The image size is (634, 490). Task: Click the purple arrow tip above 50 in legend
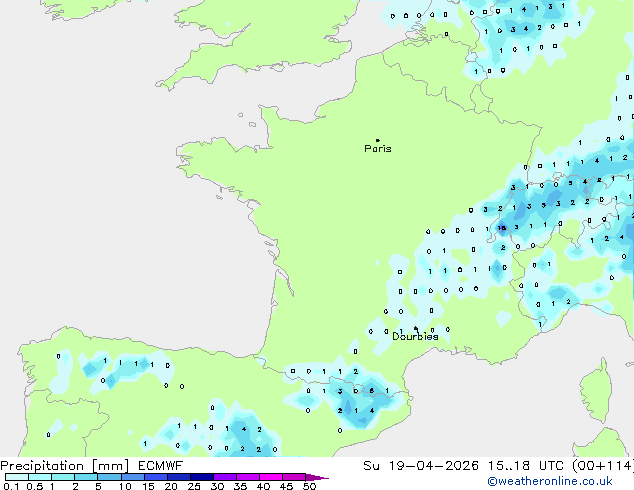(317, 477)
